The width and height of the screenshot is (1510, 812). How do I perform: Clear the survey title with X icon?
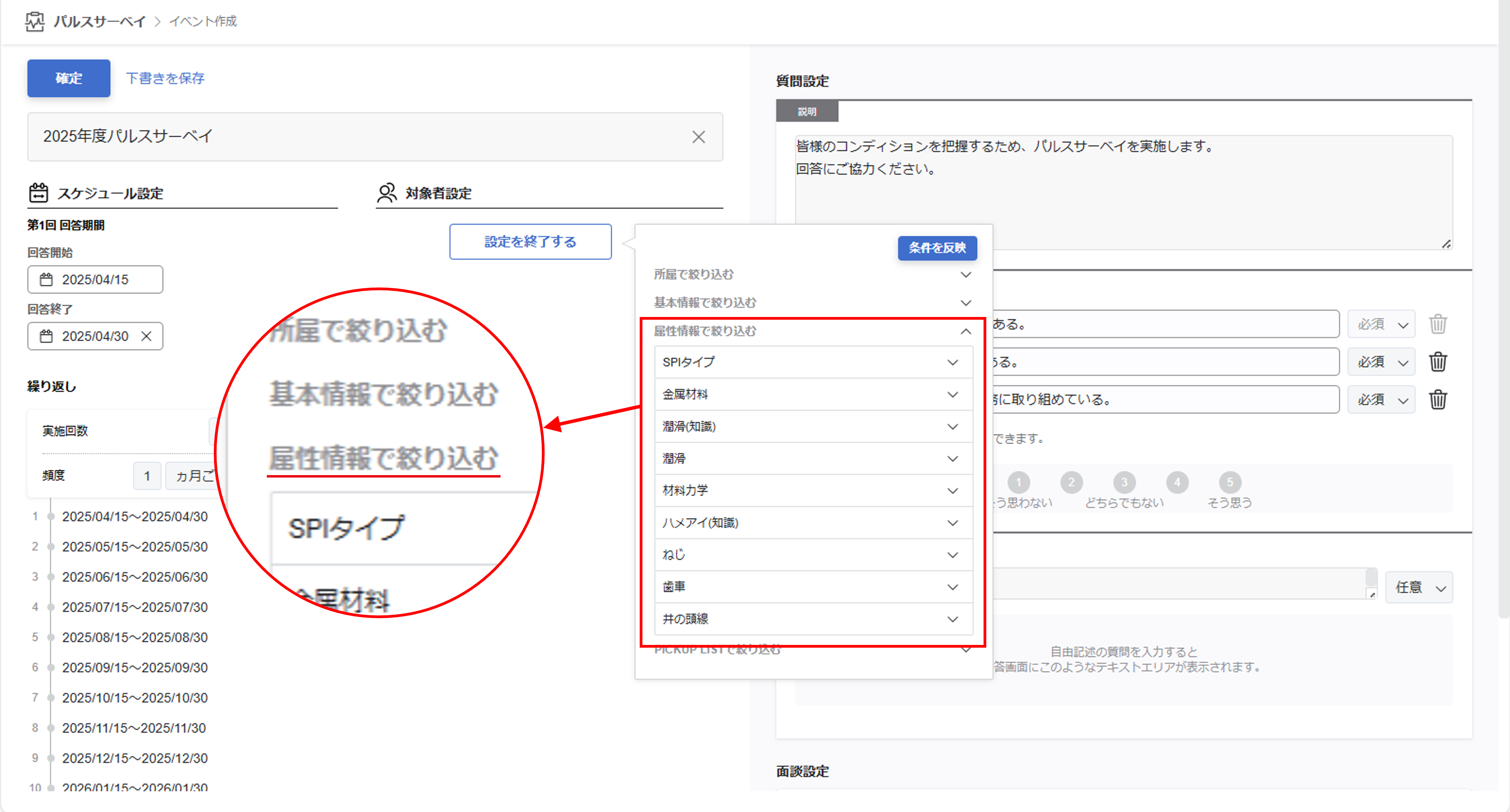[698, 137]
